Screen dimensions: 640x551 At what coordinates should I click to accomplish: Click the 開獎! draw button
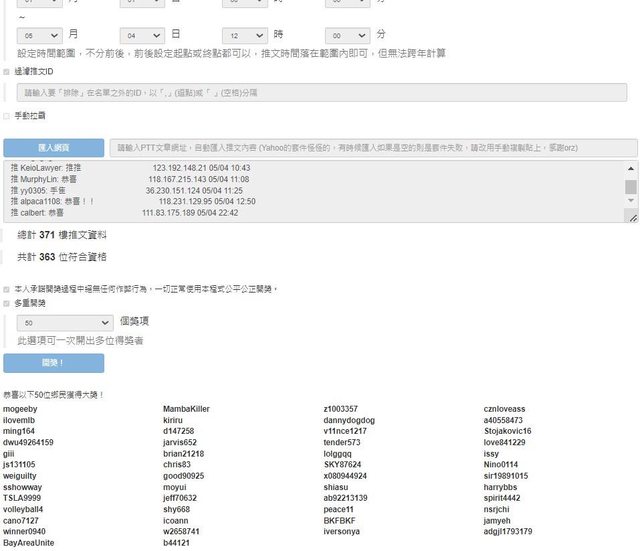coord(53,363)
